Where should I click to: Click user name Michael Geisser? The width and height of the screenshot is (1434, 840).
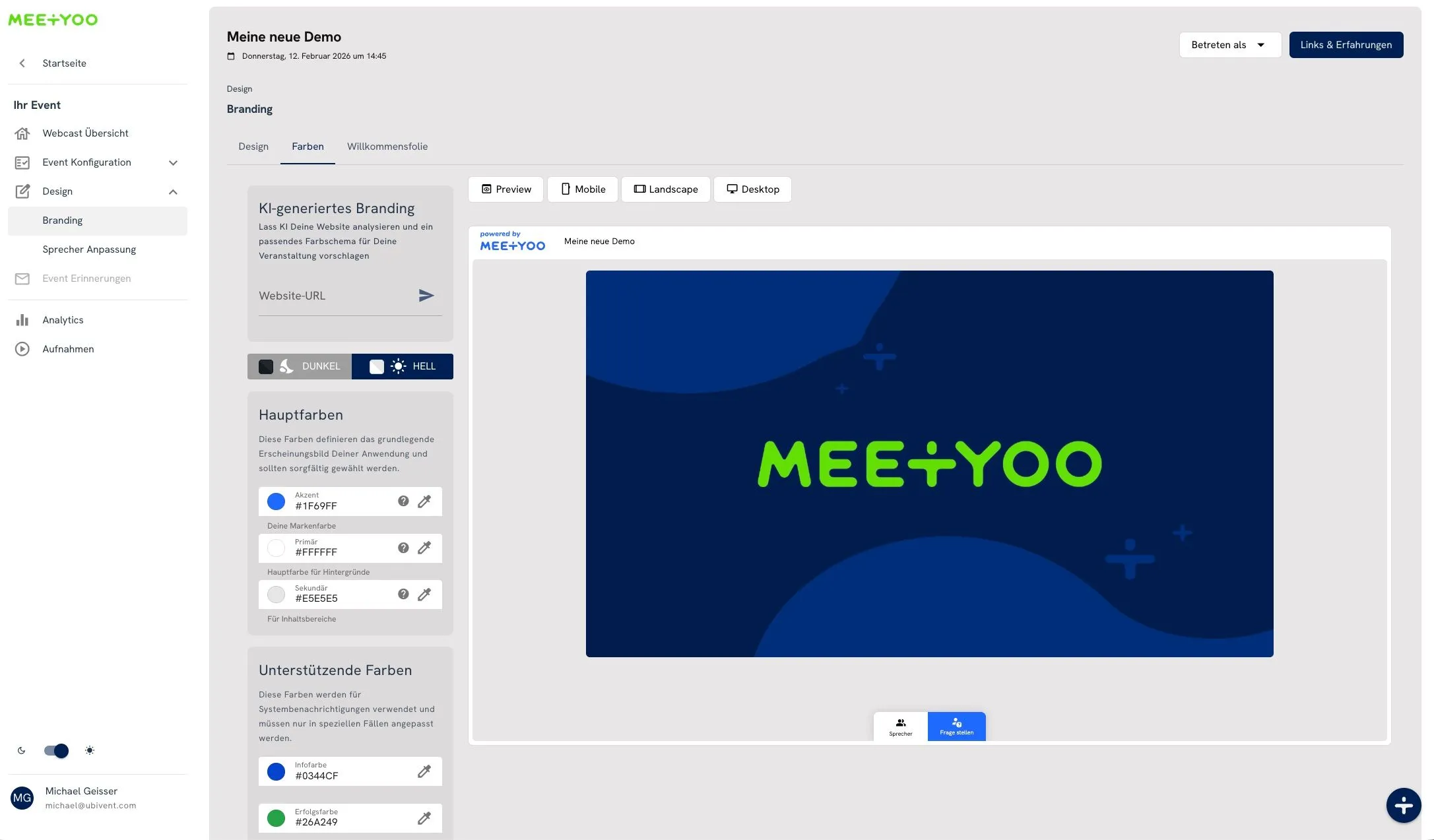[x=81, y=791]
